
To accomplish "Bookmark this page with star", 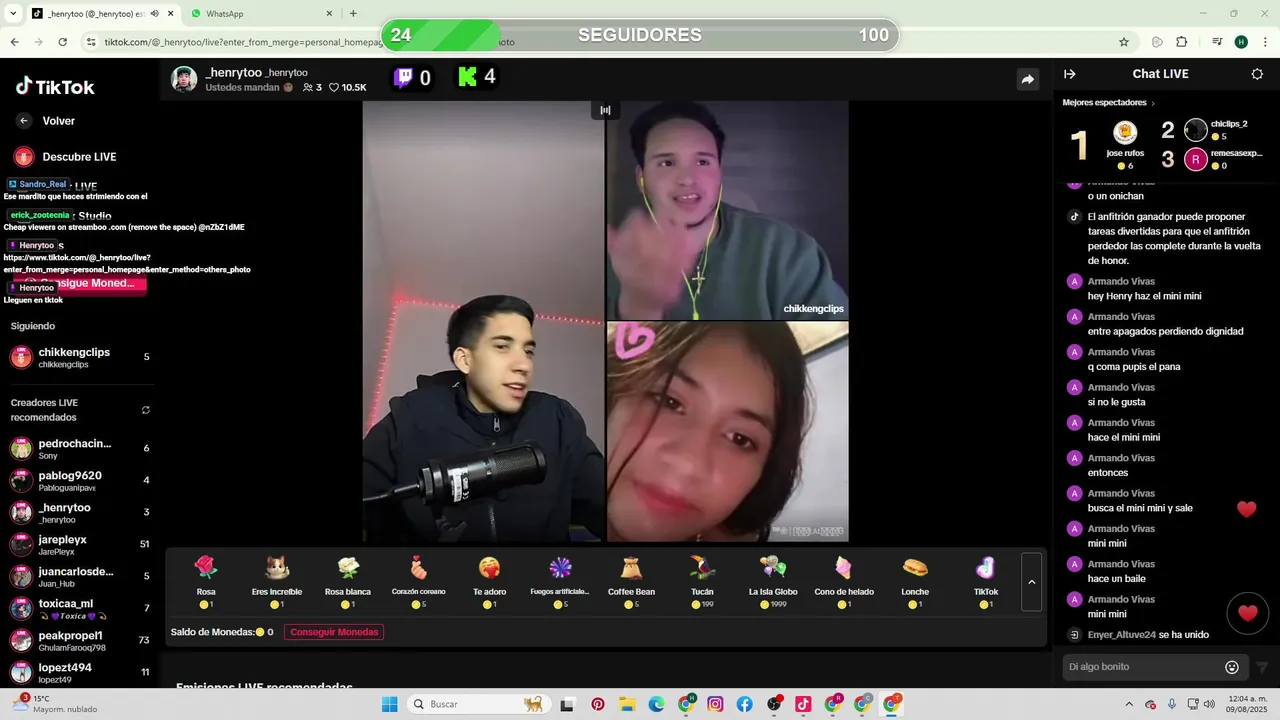I will [x=1124, y=42].
